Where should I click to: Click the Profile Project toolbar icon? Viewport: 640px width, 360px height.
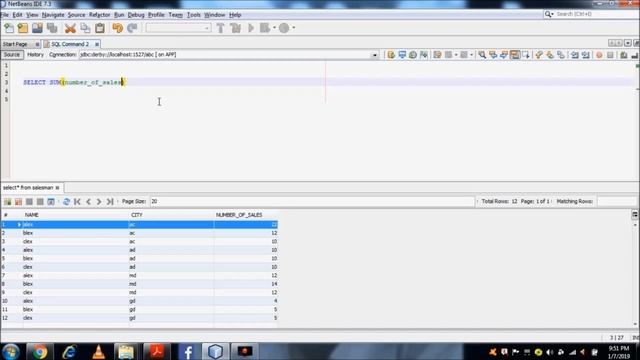(284, 28)
